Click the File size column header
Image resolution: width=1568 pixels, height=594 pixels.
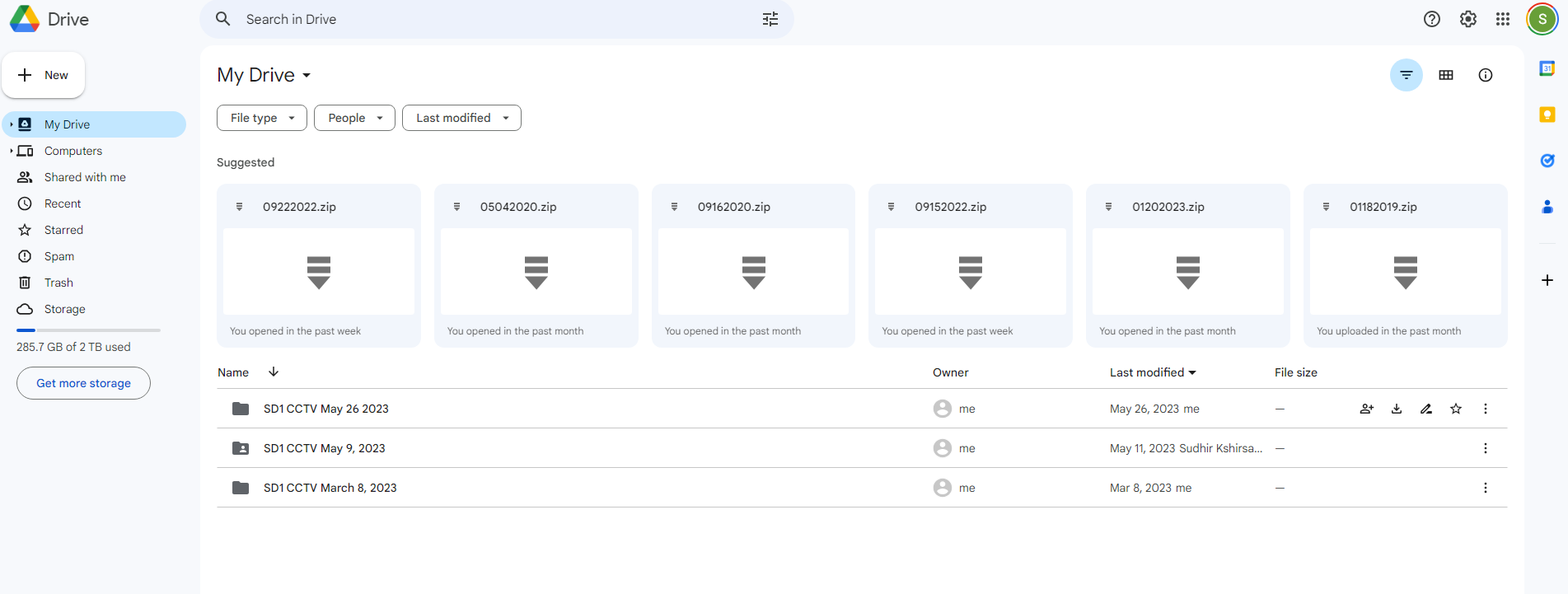point(1296,372)
